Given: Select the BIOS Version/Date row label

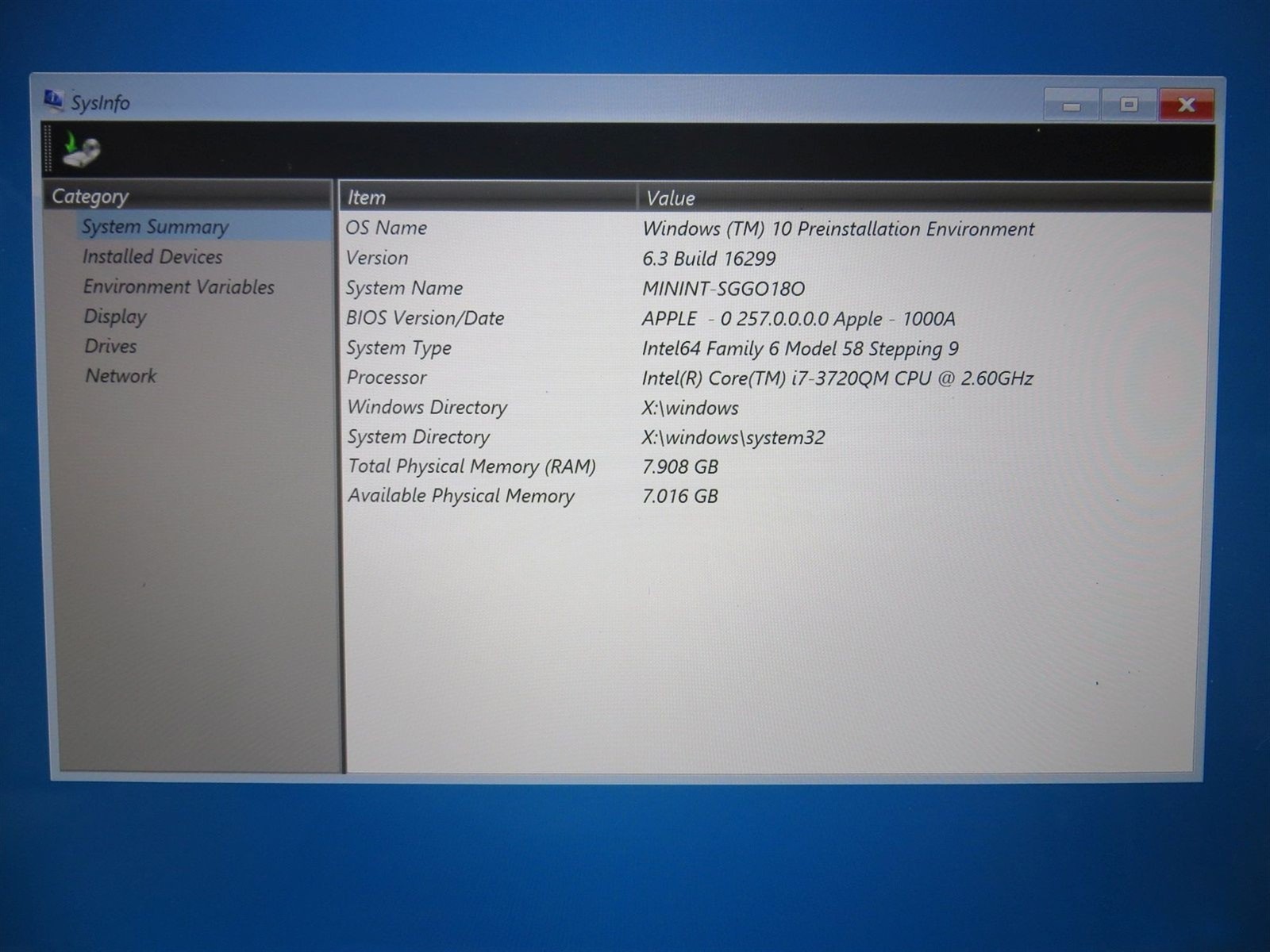Looking at the screenshot, I should [425, 318].
